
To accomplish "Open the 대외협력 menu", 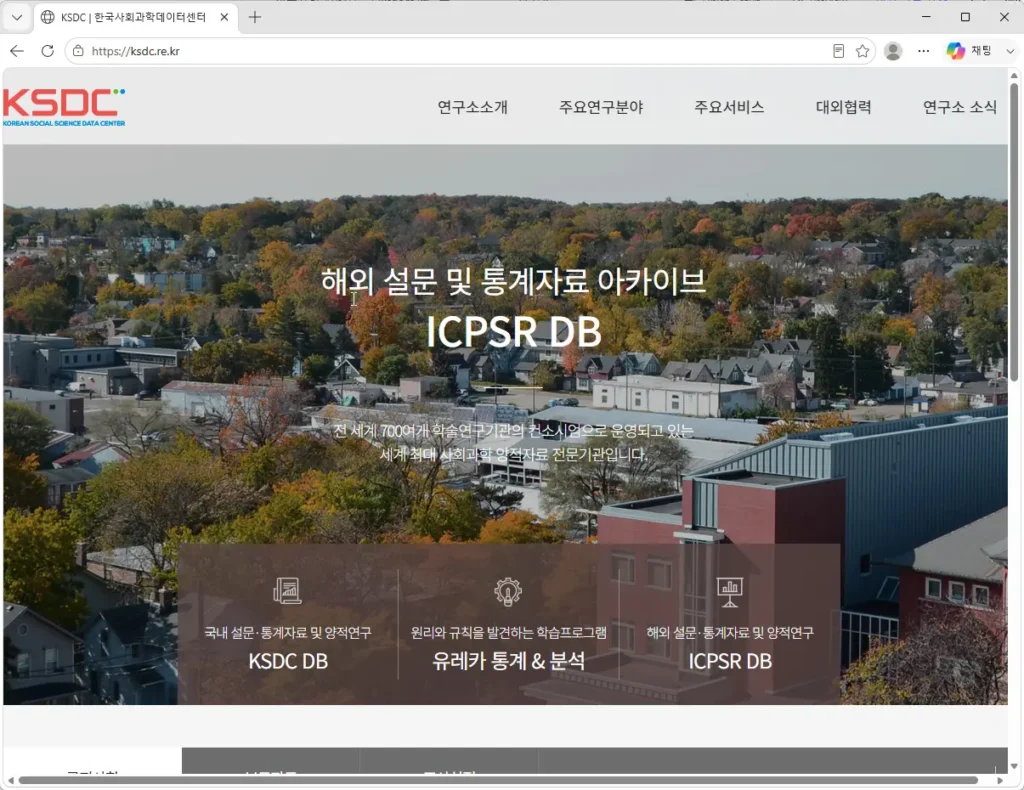I will (x=843, y=107).
